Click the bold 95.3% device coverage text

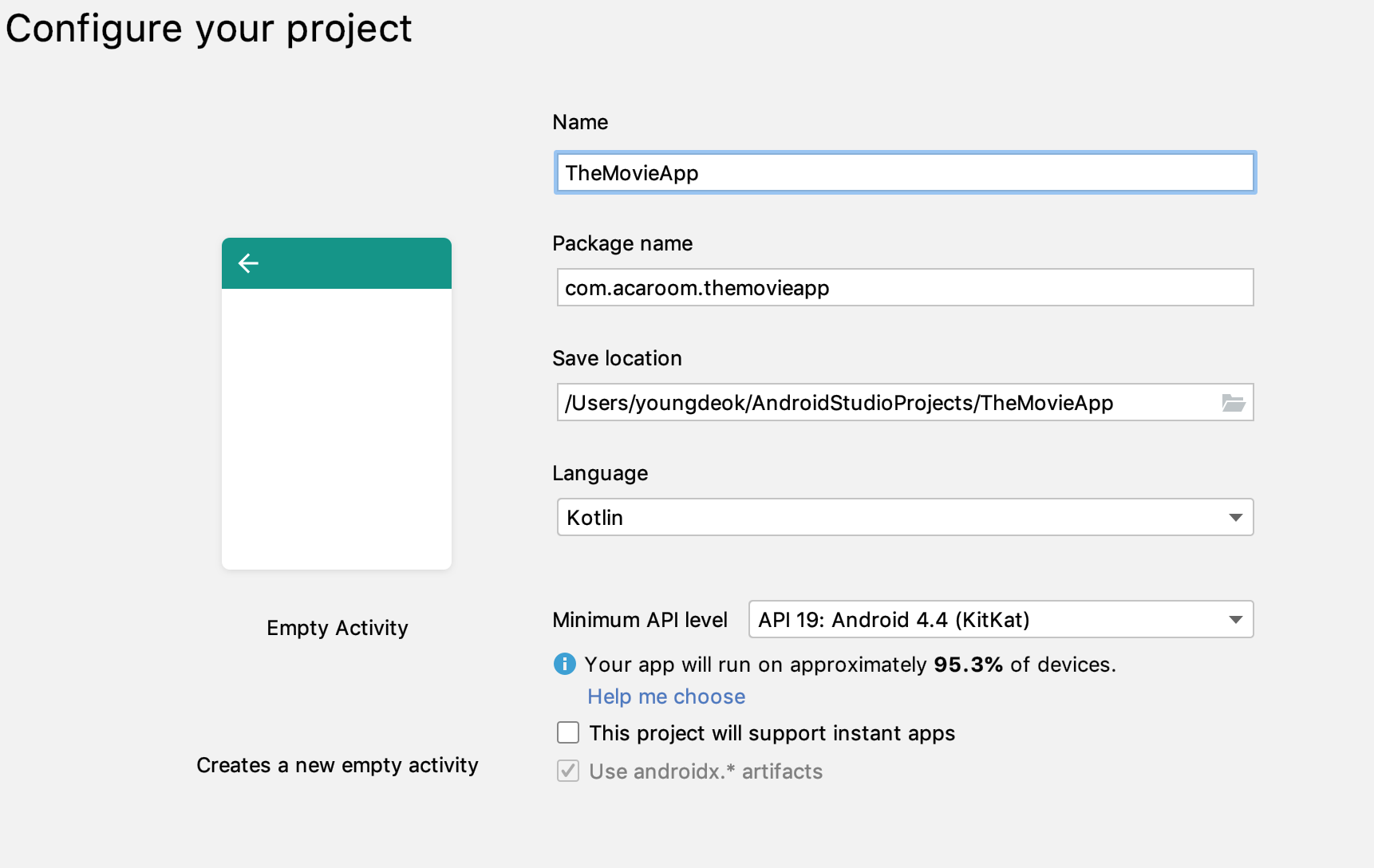point(968,665)
